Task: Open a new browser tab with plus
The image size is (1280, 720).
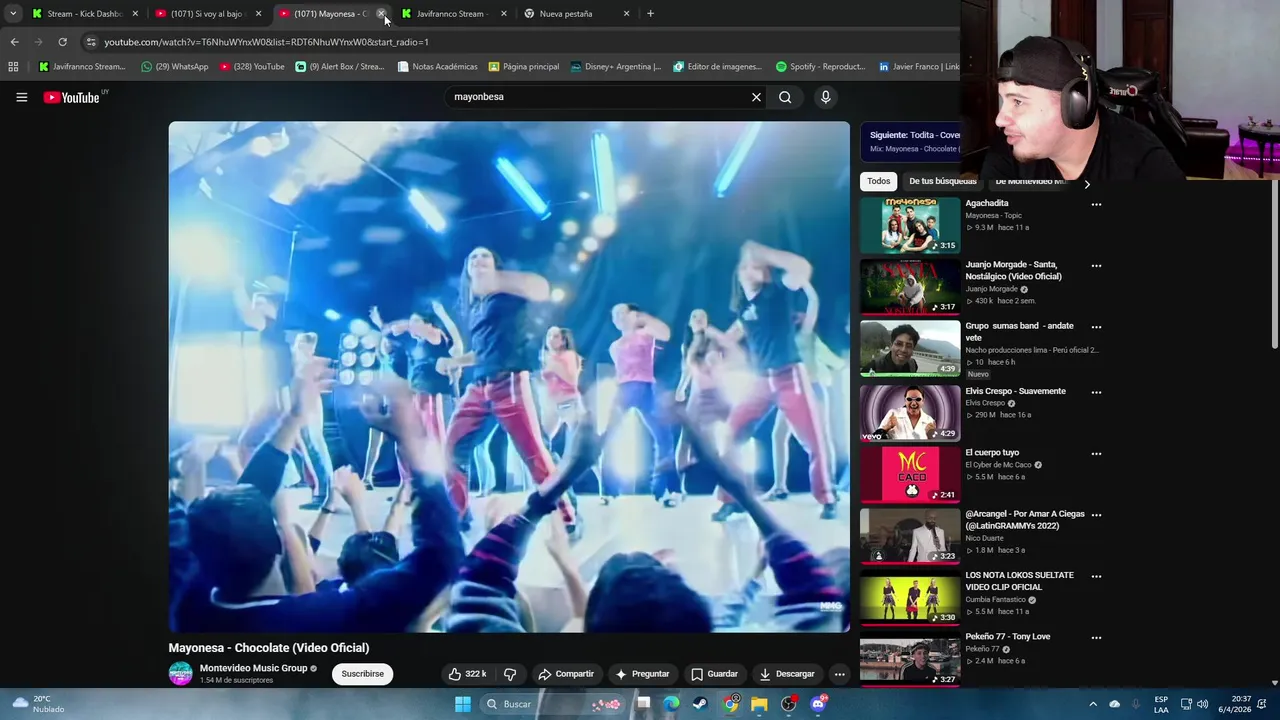Action: point(650,14)
